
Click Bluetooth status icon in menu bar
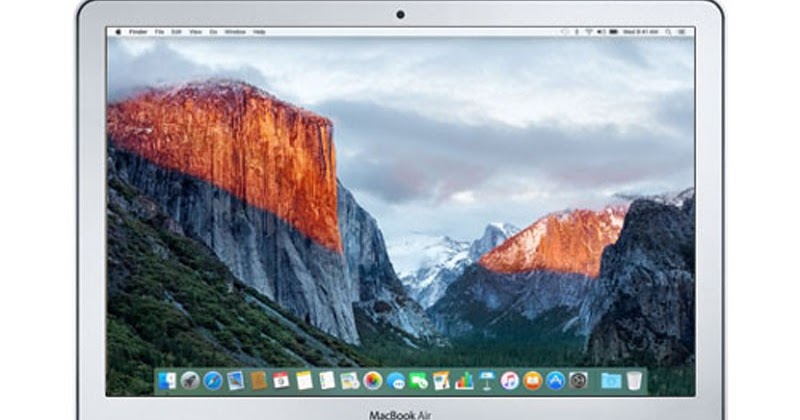coord(577,32)
